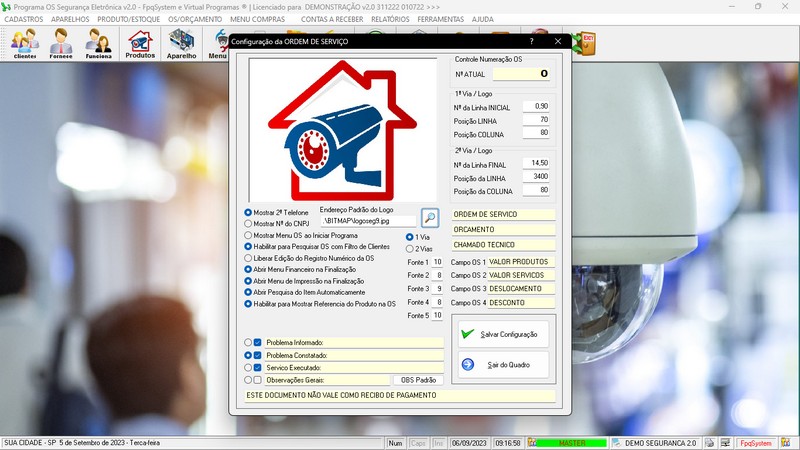The height and width of the screenshot is (450, 800).
Task: Select the 2 Vias option
Action: [409, 249]
